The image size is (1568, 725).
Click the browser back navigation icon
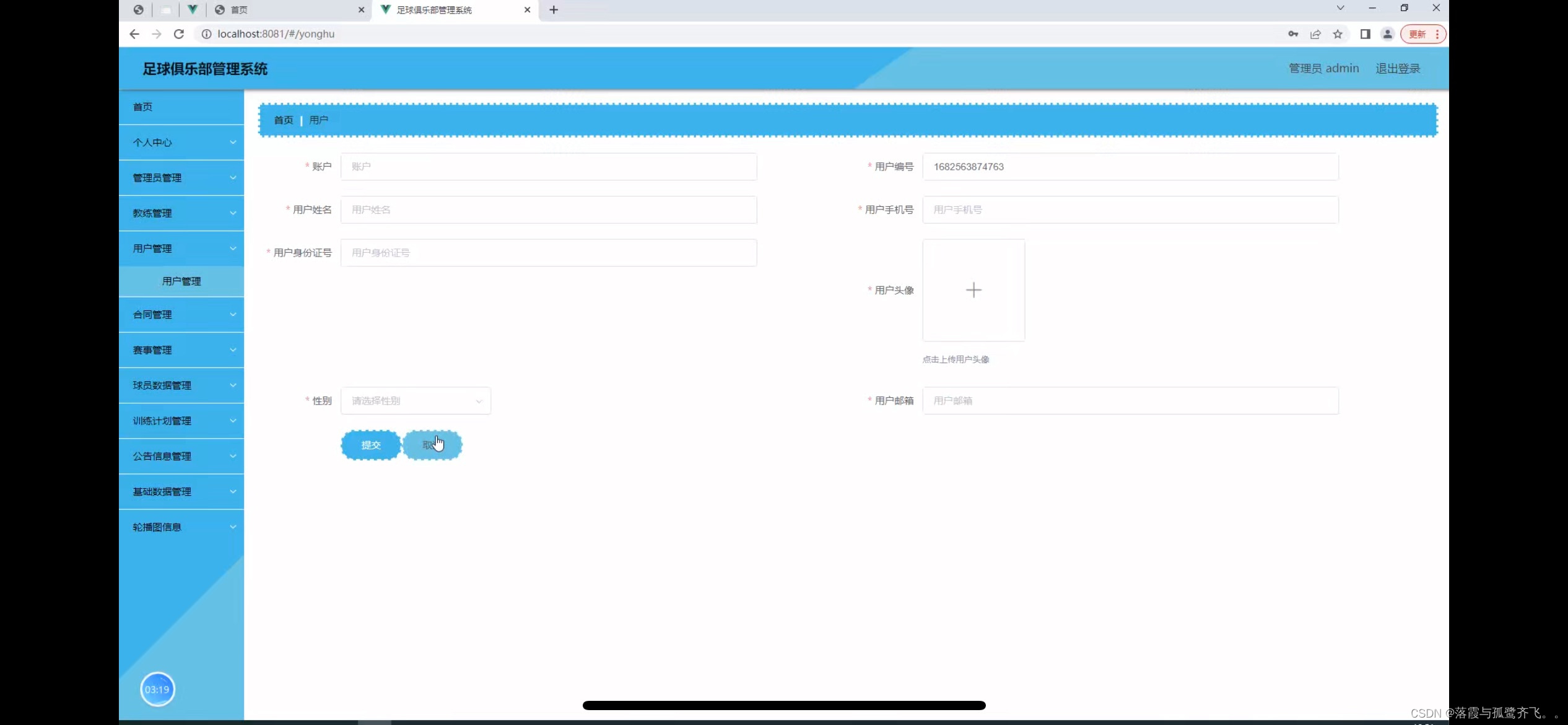tap(134, 34)
